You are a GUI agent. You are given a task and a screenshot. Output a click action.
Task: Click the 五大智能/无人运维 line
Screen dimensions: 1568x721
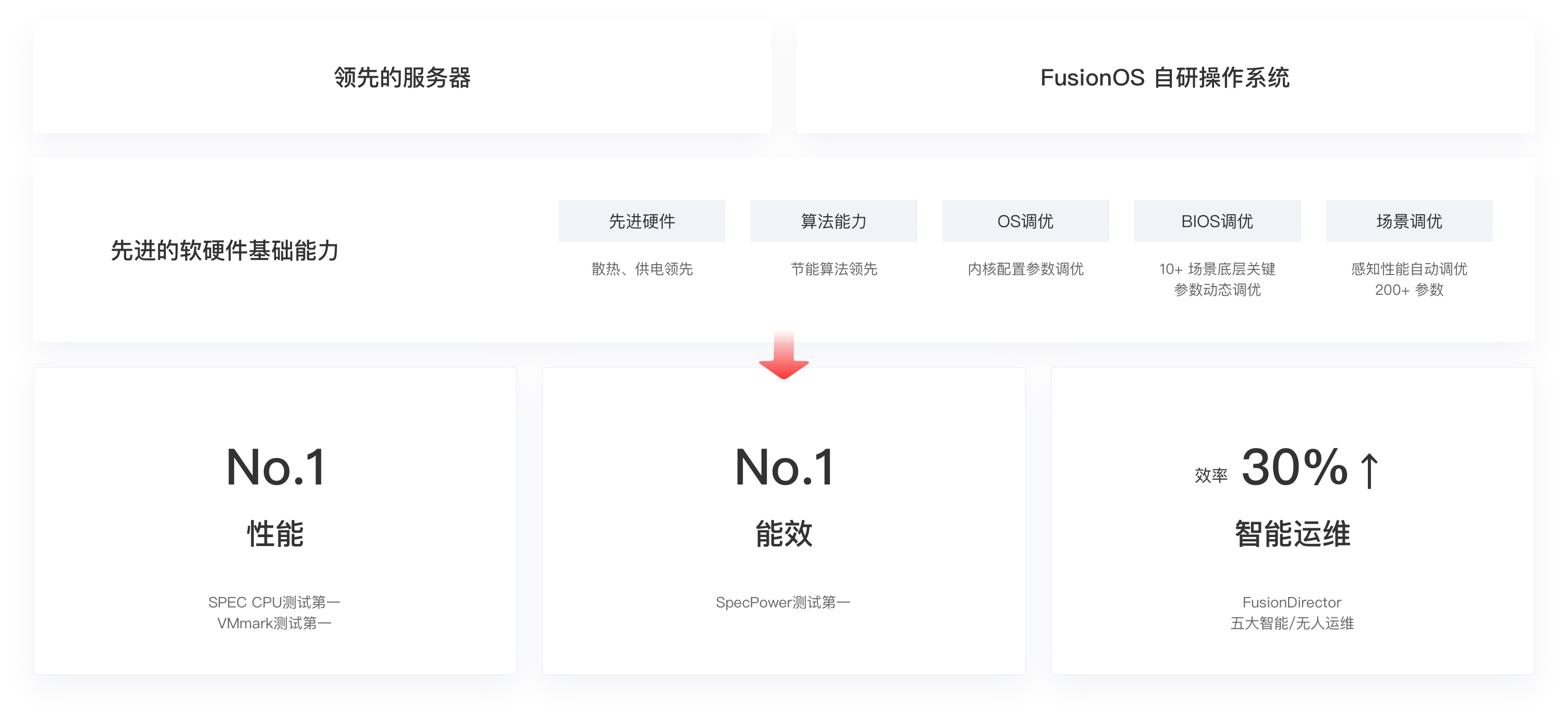click(x=1292, y=623)
